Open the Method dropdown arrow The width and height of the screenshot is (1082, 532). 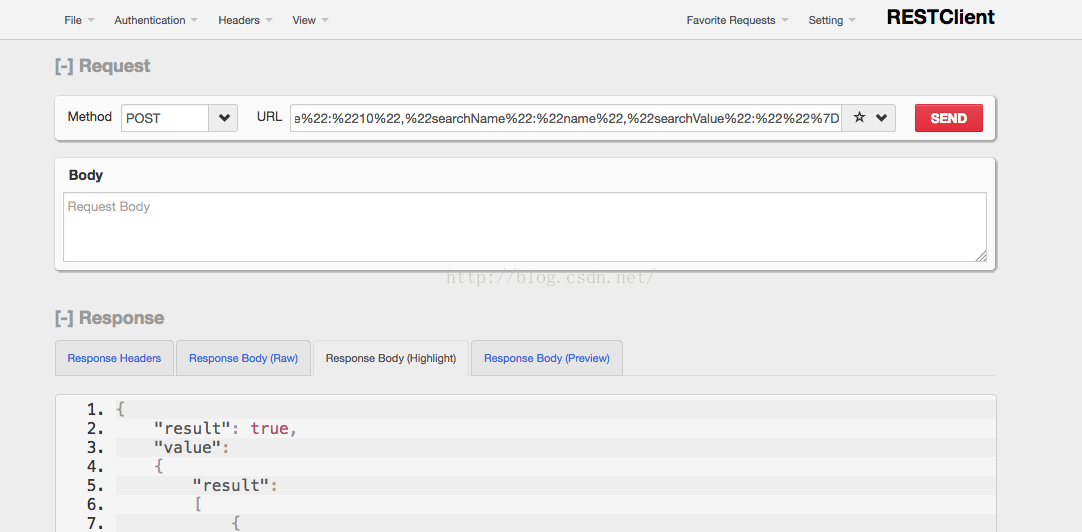pyautogui.click(x=224, y=118)
